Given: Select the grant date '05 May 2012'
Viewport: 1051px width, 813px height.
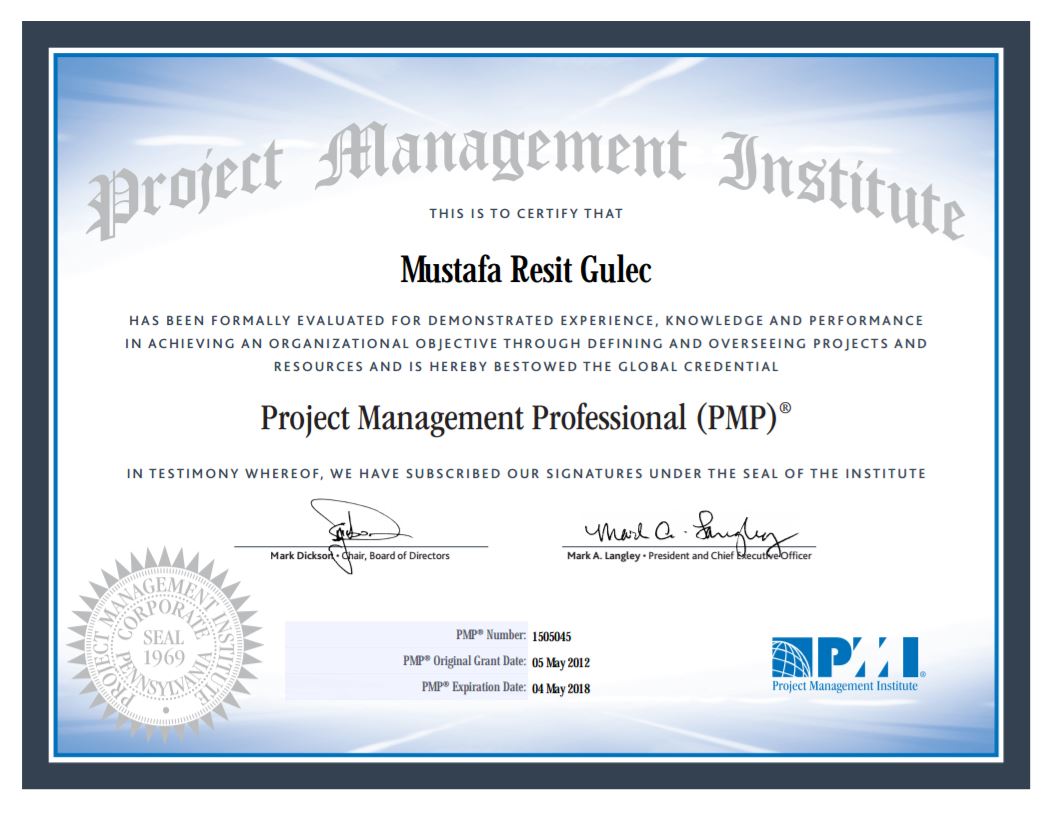Looking at the screenshot, I should coord(561,663).
